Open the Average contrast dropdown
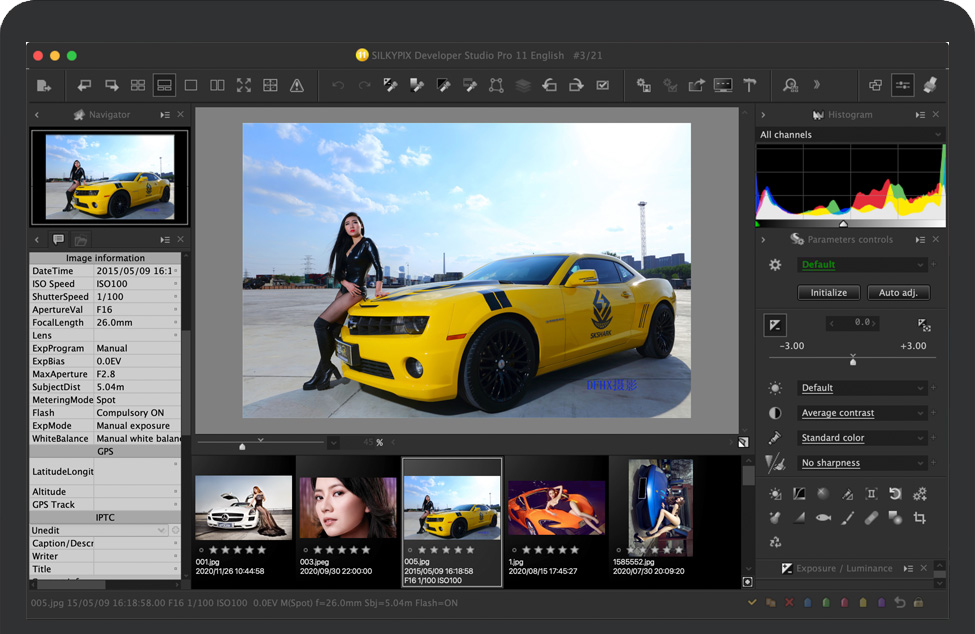The height and width of the screenshot is (634, 975). click(863, 413)
